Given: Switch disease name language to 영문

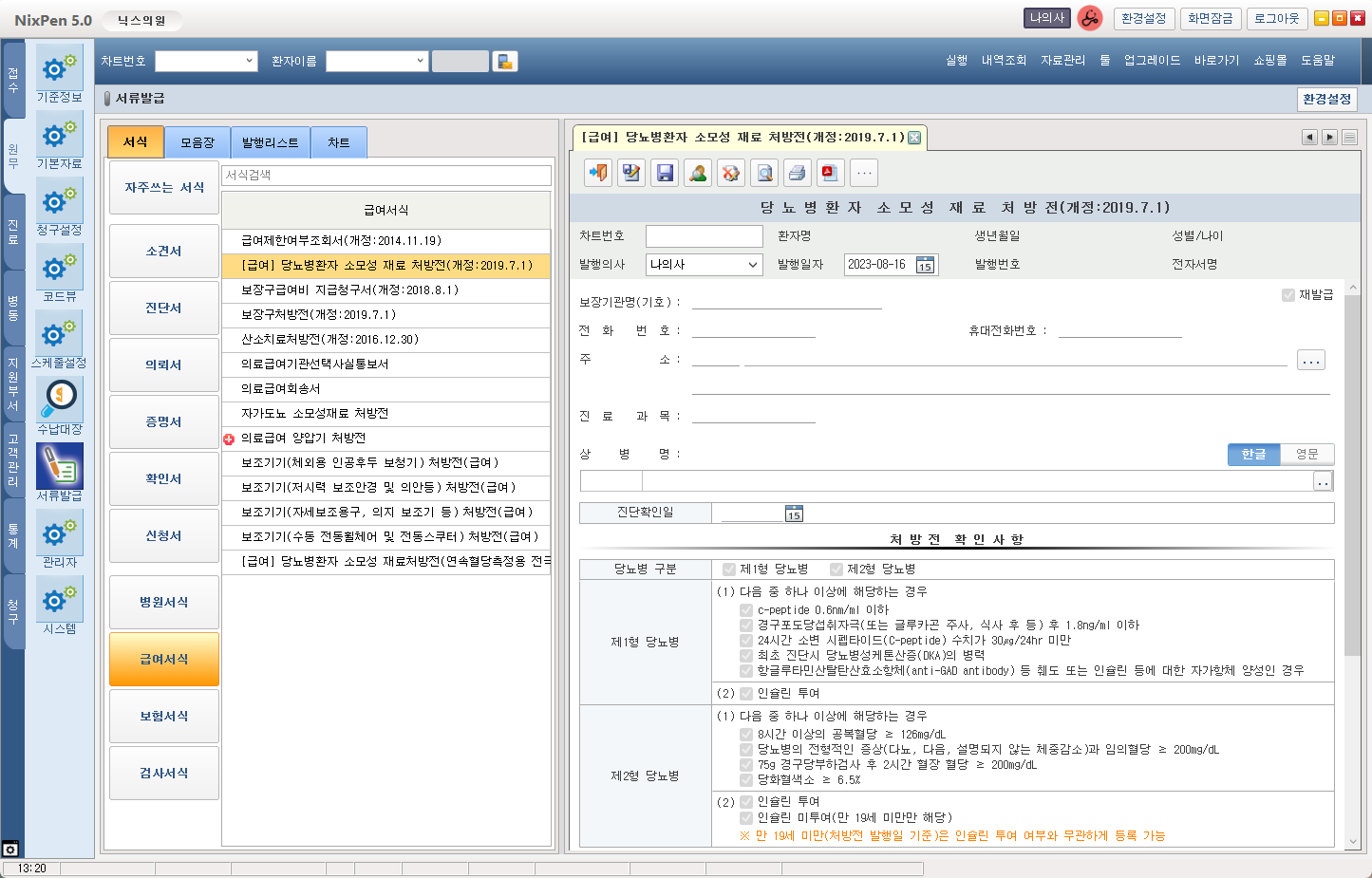Looking at the screenshot, I should click(x=1306, y=455).
